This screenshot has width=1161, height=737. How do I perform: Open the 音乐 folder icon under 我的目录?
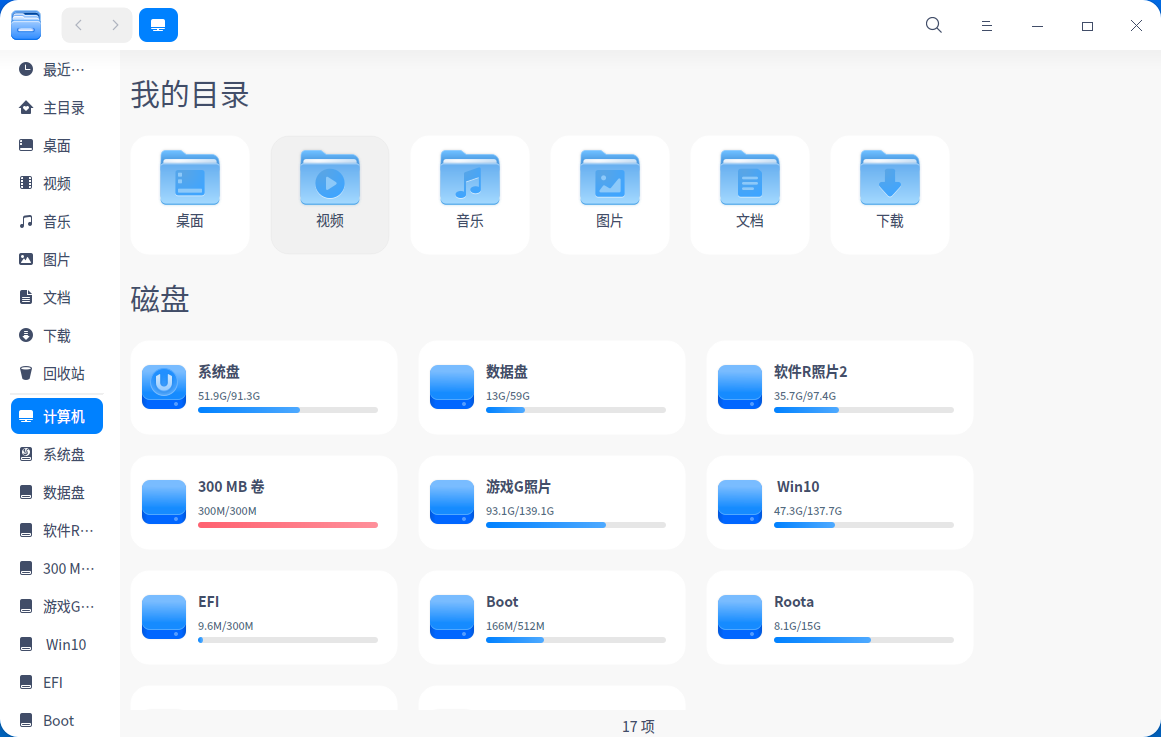(469, 177)
